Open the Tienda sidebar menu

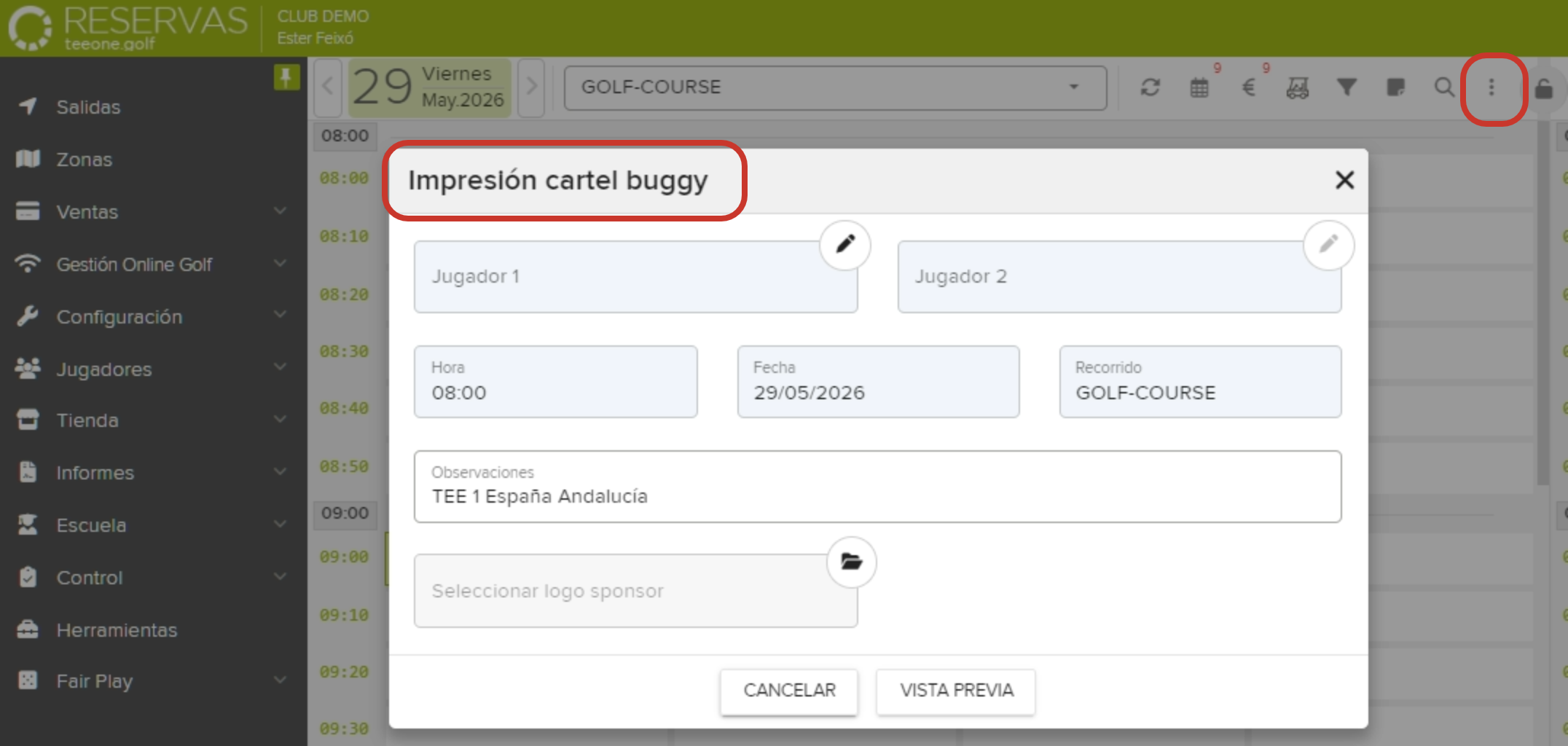tap(87, 420)
